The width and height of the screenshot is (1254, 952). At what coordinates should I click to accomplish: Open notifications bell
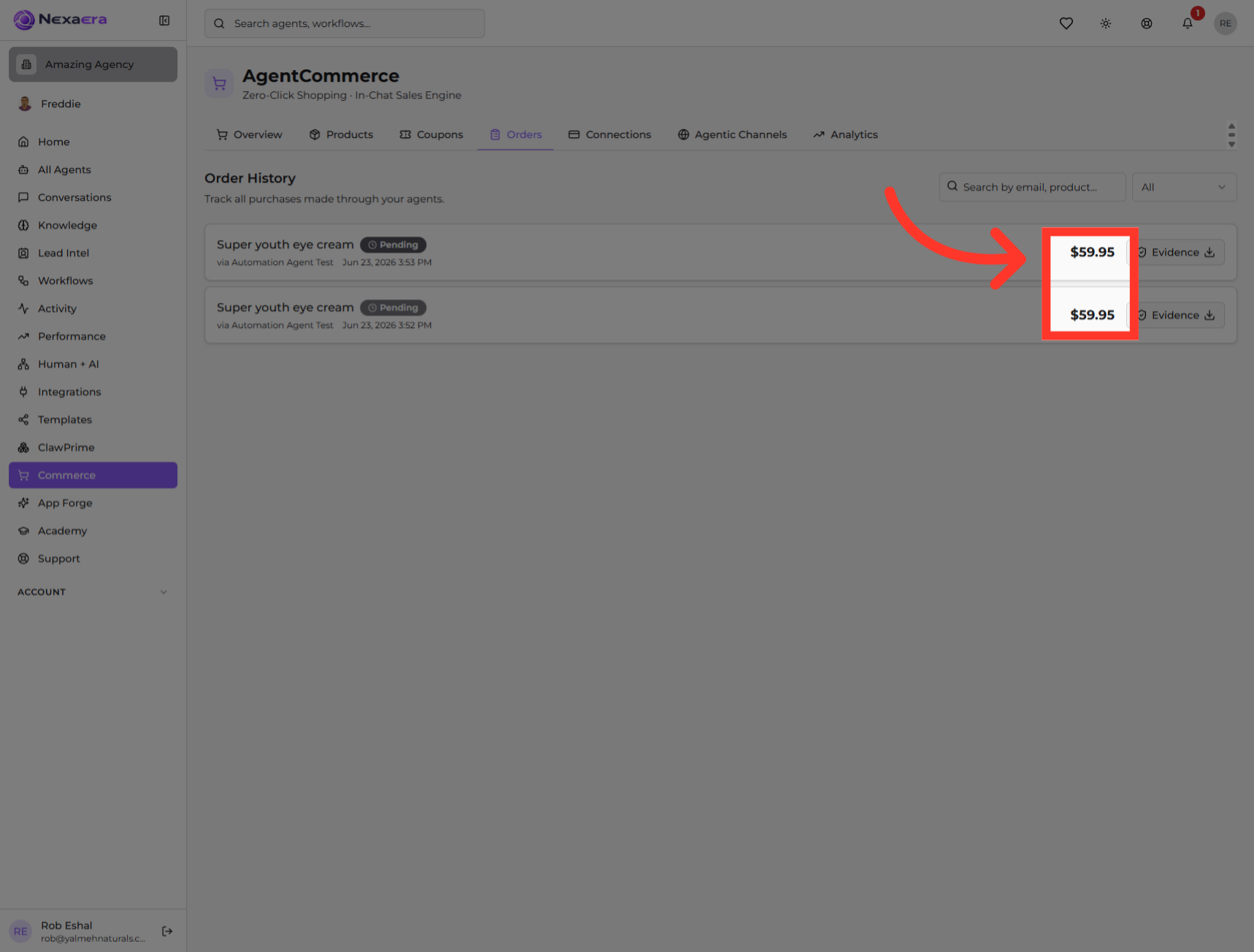1188,23
